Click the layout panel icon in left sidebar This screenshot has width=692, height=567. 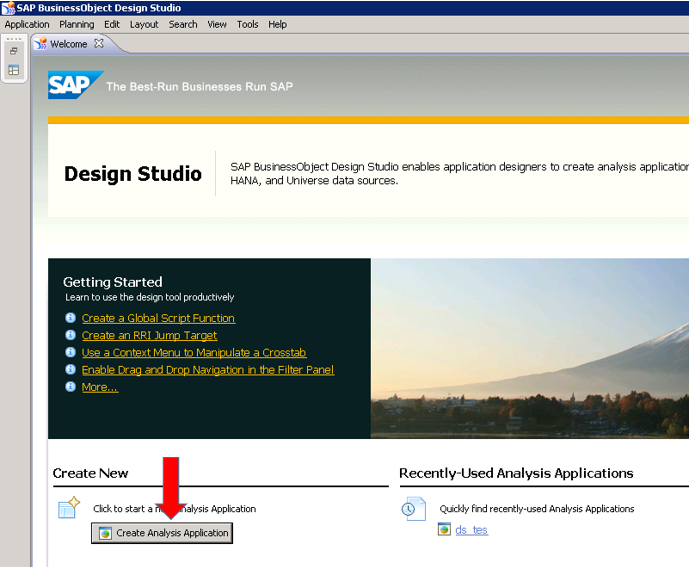point(14,70)
